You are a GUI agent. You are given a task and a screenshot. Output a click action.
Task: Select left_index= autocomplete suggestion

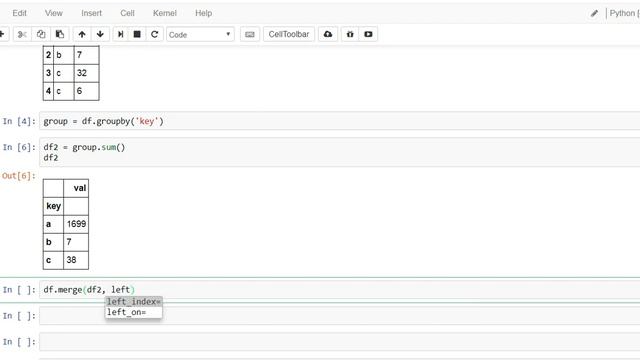(x=134, y=302)
